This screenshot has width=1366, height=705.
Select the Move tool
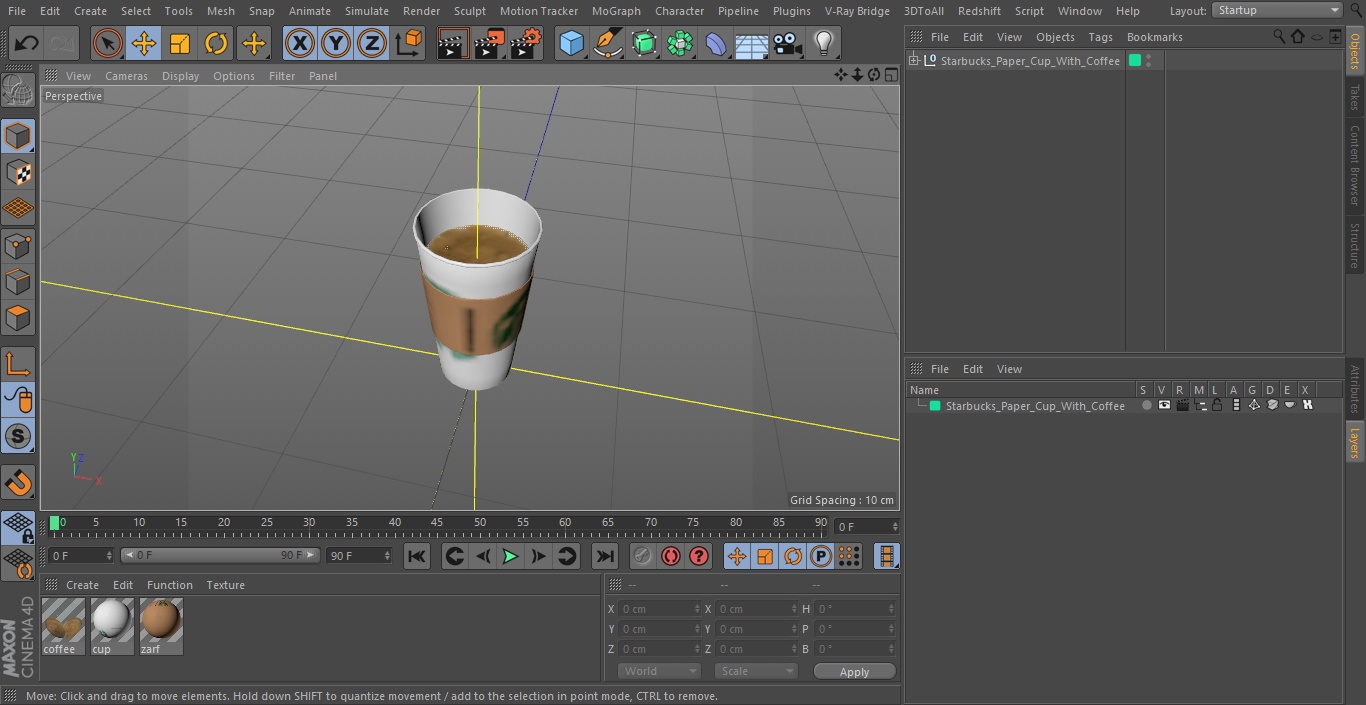(x=144, y=43)
